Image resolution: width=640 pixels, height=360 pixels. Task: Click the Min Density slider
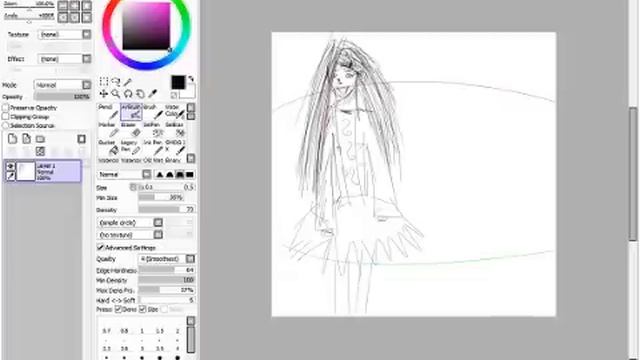(167, 280)
